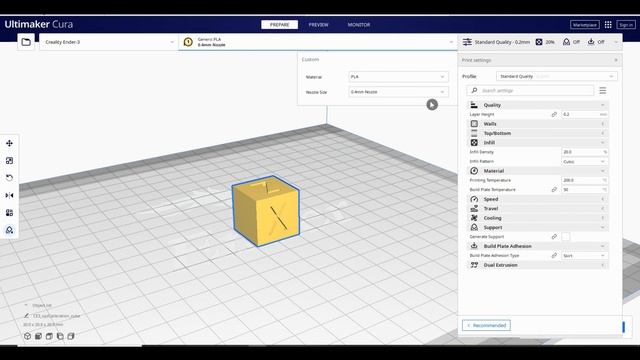
Task: Select the Support Blocker tool
Action: 9,230
